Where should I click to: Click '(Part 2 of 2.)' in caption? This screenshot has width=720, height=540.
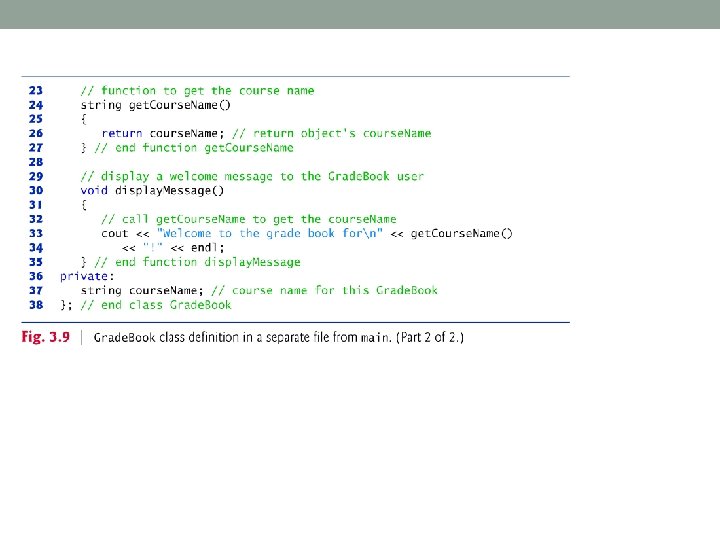point(430,338)
